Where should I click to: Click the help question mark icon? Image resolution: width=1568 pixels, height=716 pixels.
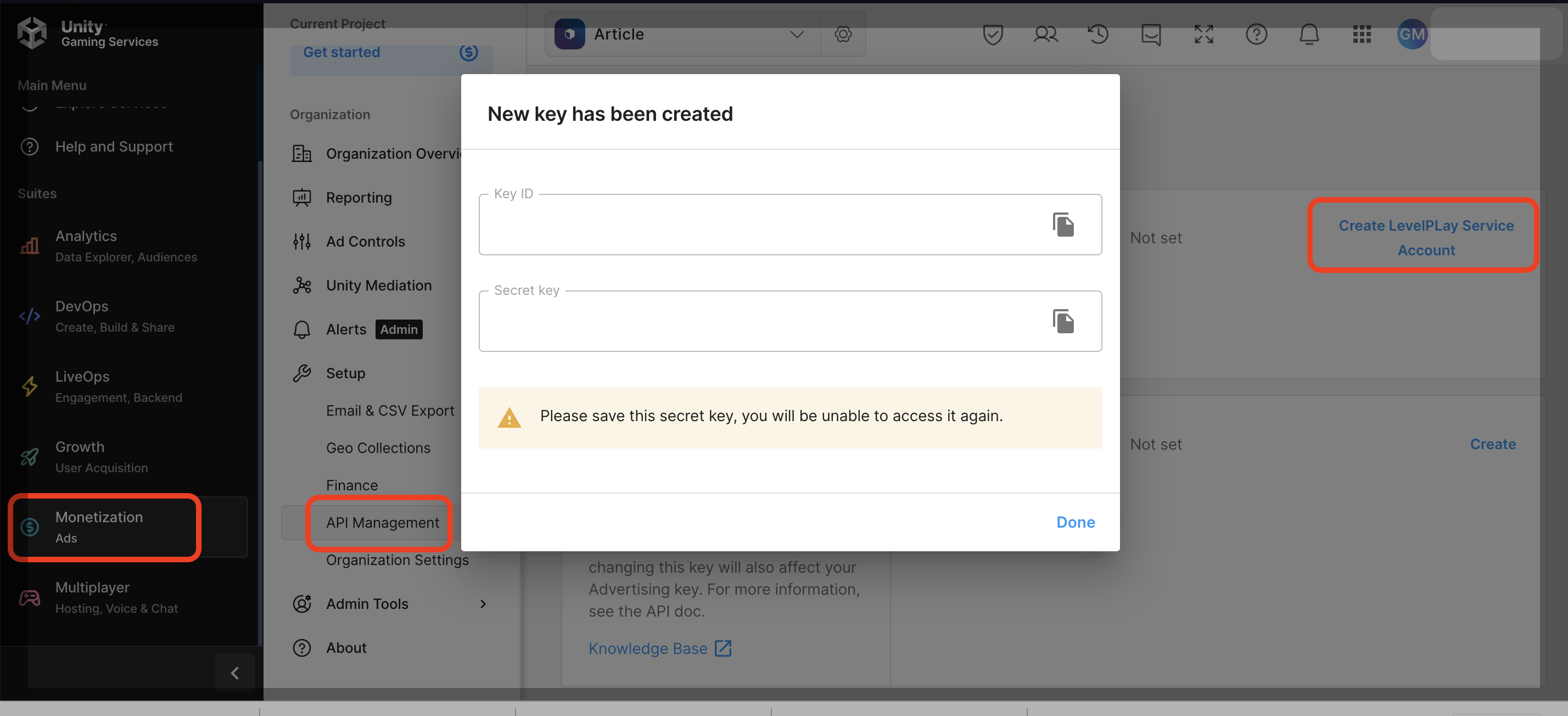coord(1256,35)
